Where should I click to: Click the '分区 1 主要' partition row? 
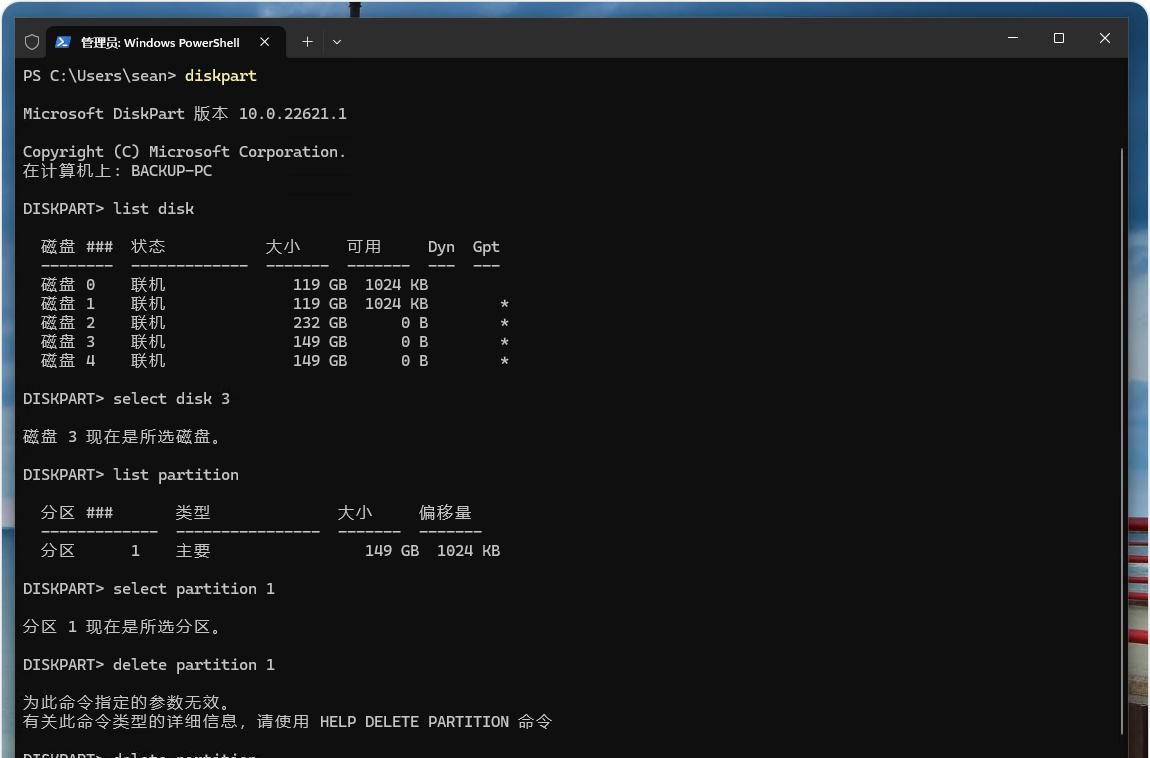[271, 551]
